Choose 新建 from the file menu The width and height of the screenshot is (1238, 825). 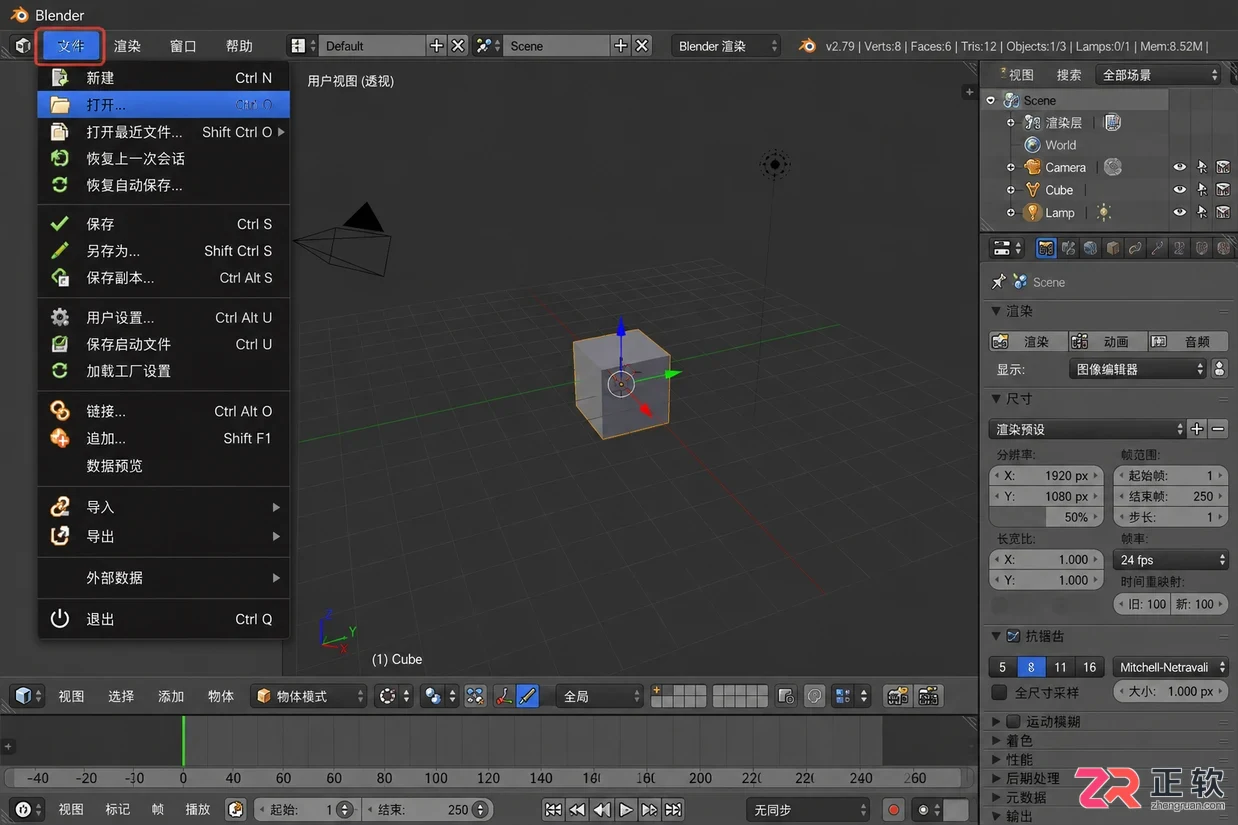[x=163, y=77]
